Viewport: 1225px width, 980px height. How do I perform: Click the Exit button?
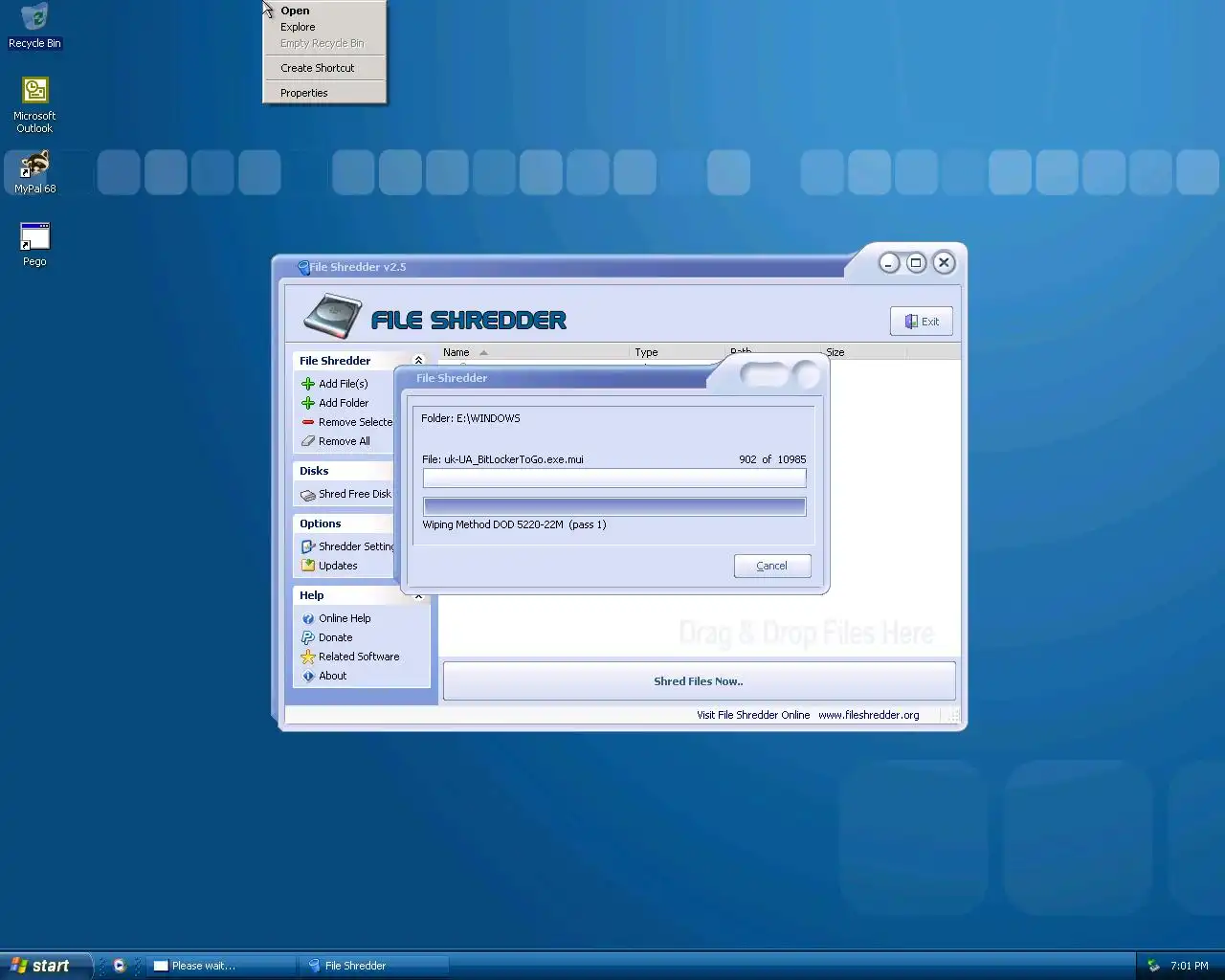pos(922,322)
